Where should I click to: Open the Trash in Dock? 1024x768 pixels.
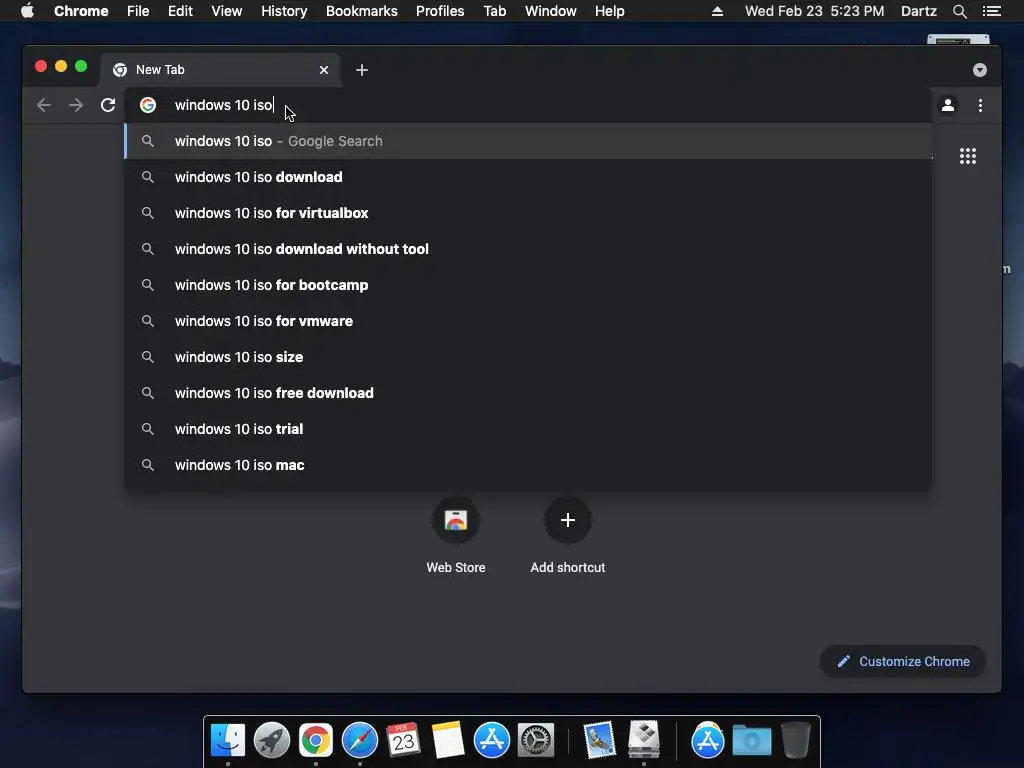(795, 741)
